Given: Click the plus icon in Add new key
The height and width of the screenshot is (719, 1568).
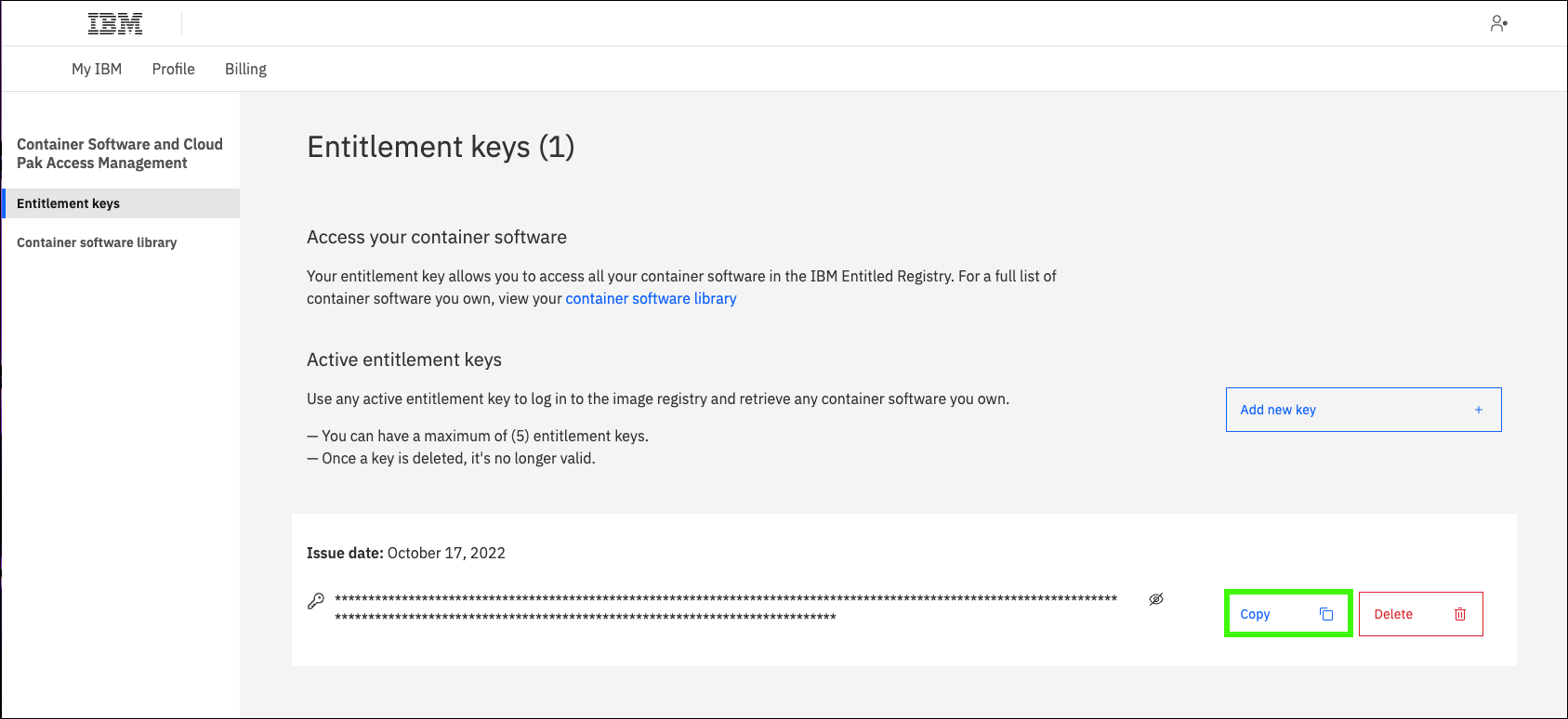Looking at the screenshot, I should click(x=1479, y=410).
